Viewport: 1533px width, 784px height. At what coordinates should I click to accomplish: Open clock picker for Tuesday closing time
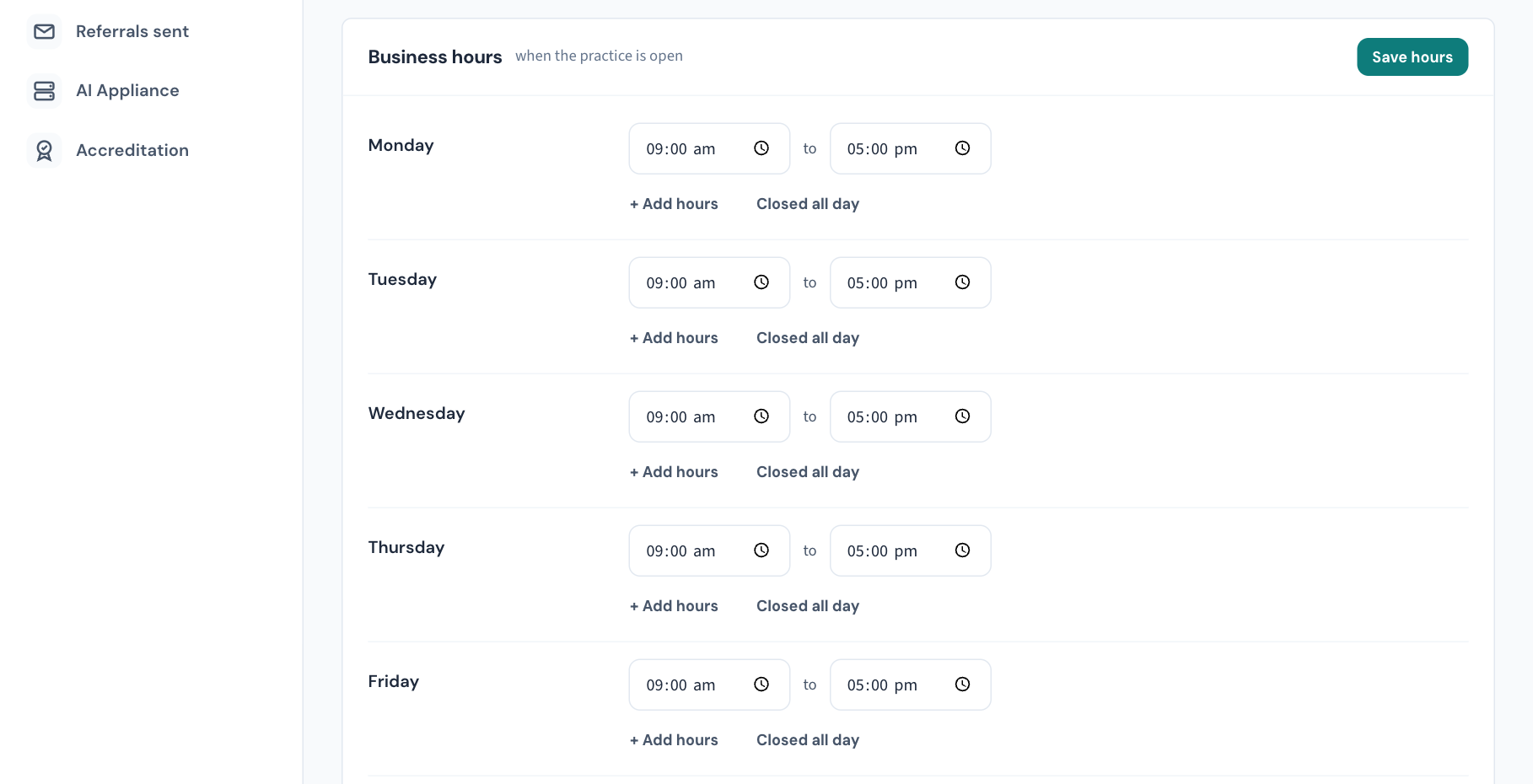[962, 282]
